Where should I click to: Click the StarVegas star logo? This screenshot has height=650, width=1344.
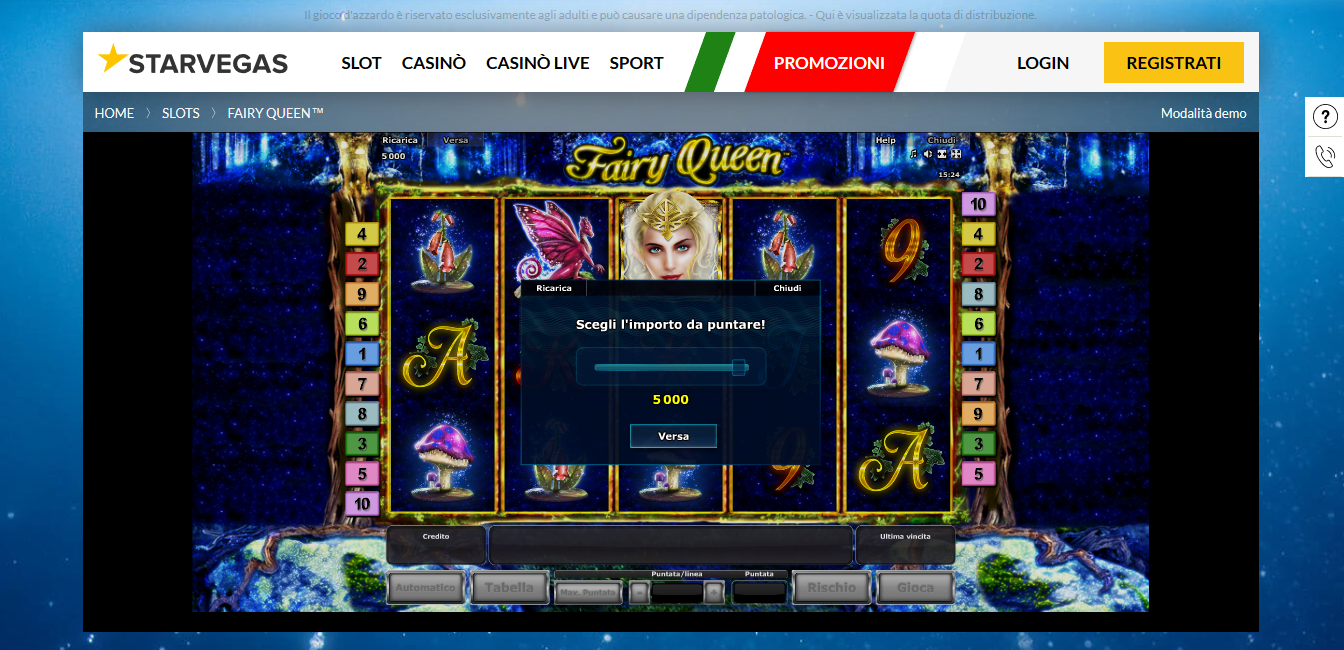click(x=113, y=59)
